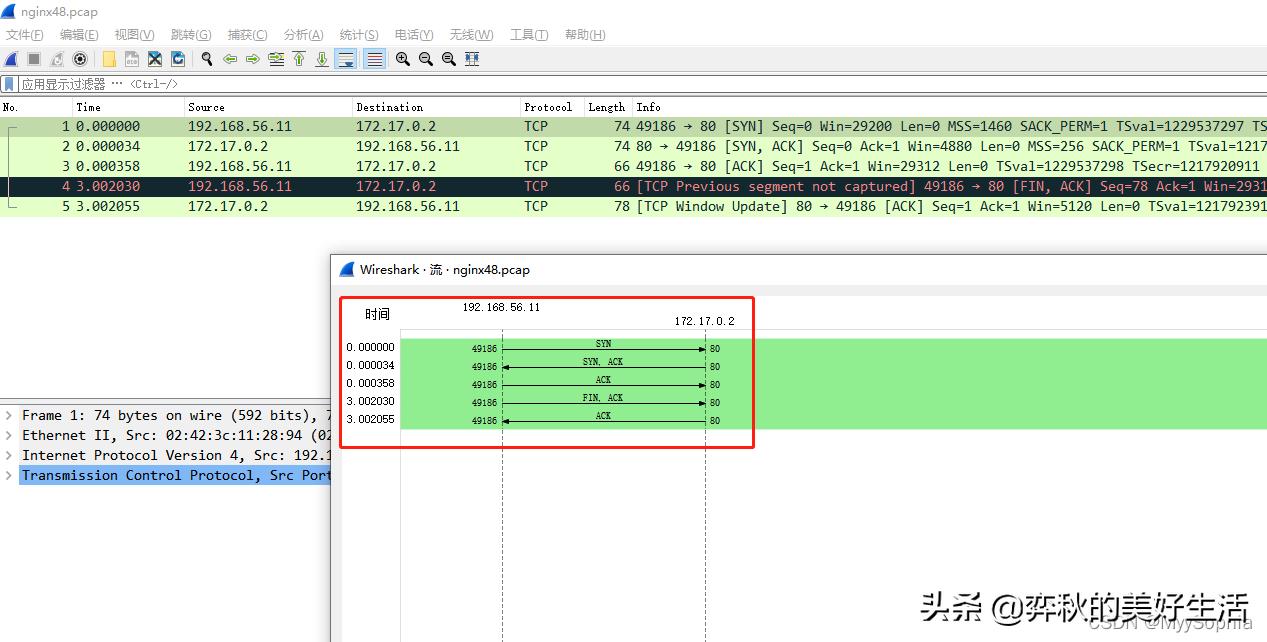Toggle packet list colorization button
Screen dimensions: 1267x642
pos(374,59)
